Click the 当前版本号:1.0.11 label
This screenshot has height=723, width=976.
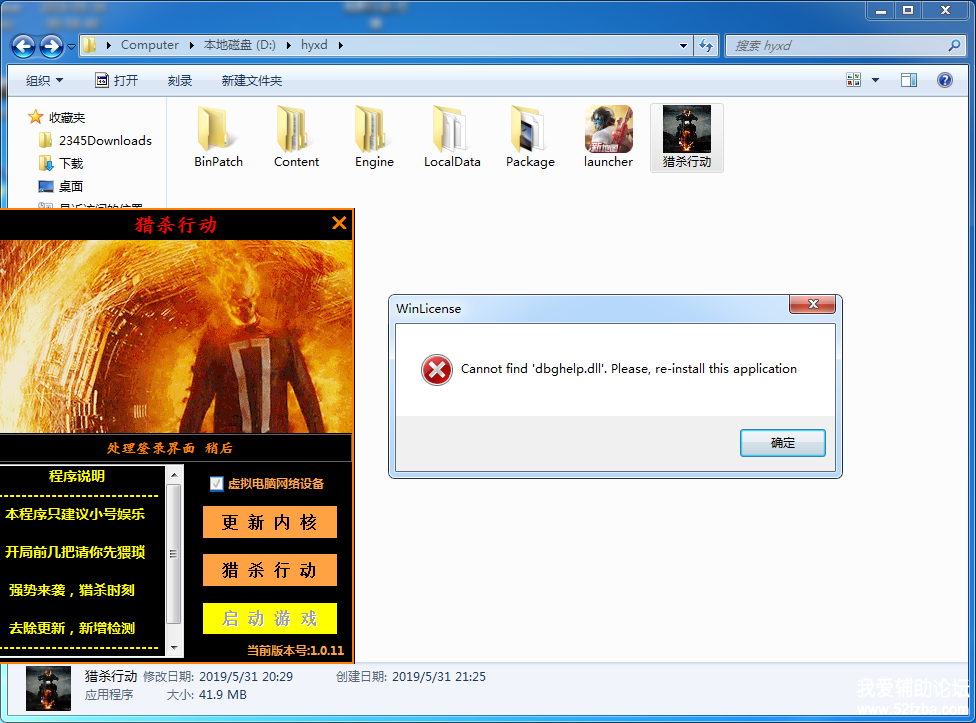(x=295, y=650)
